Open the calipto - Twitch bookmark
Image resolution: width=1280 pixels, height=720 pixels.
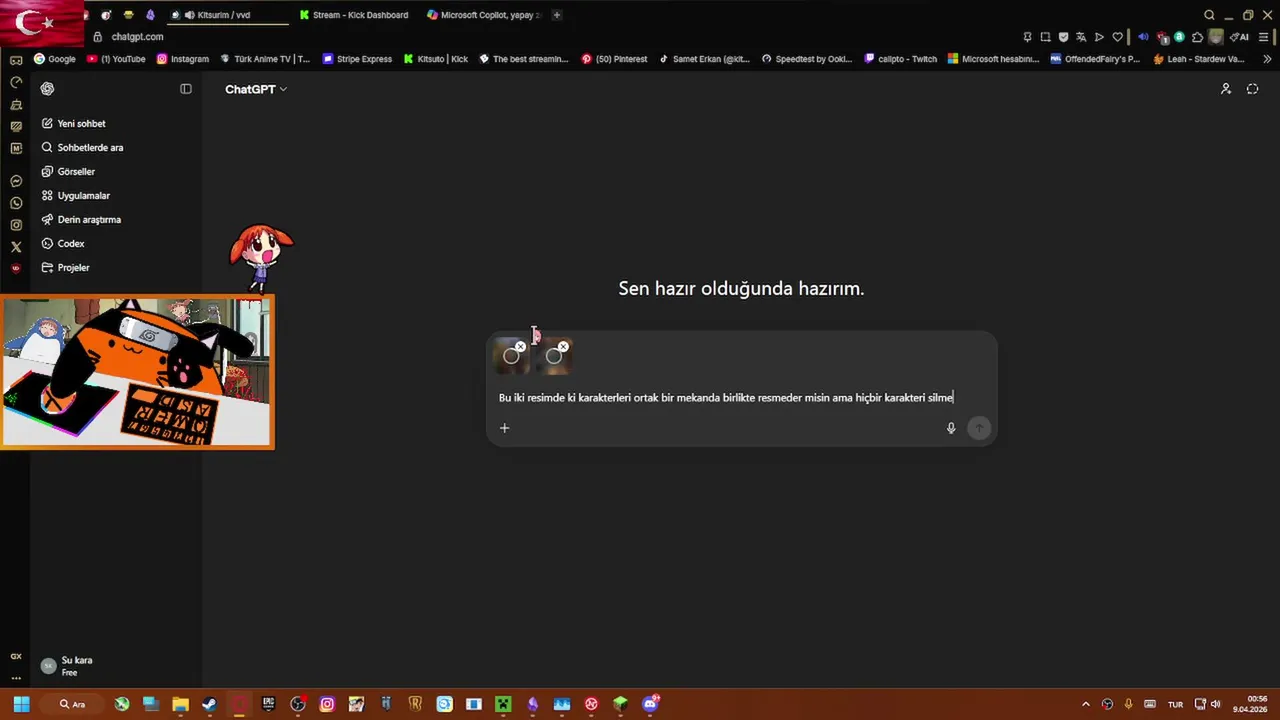(x=901, y=59)
